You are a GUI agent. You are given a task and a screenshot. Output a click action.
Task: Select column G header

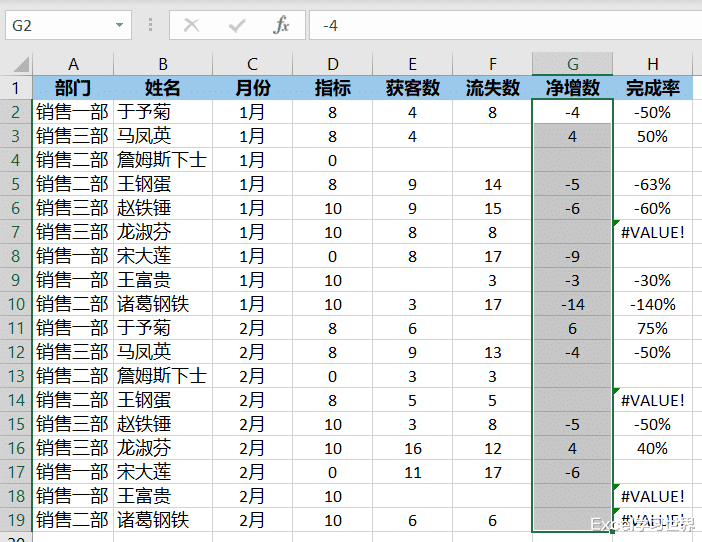click(573, 64)
